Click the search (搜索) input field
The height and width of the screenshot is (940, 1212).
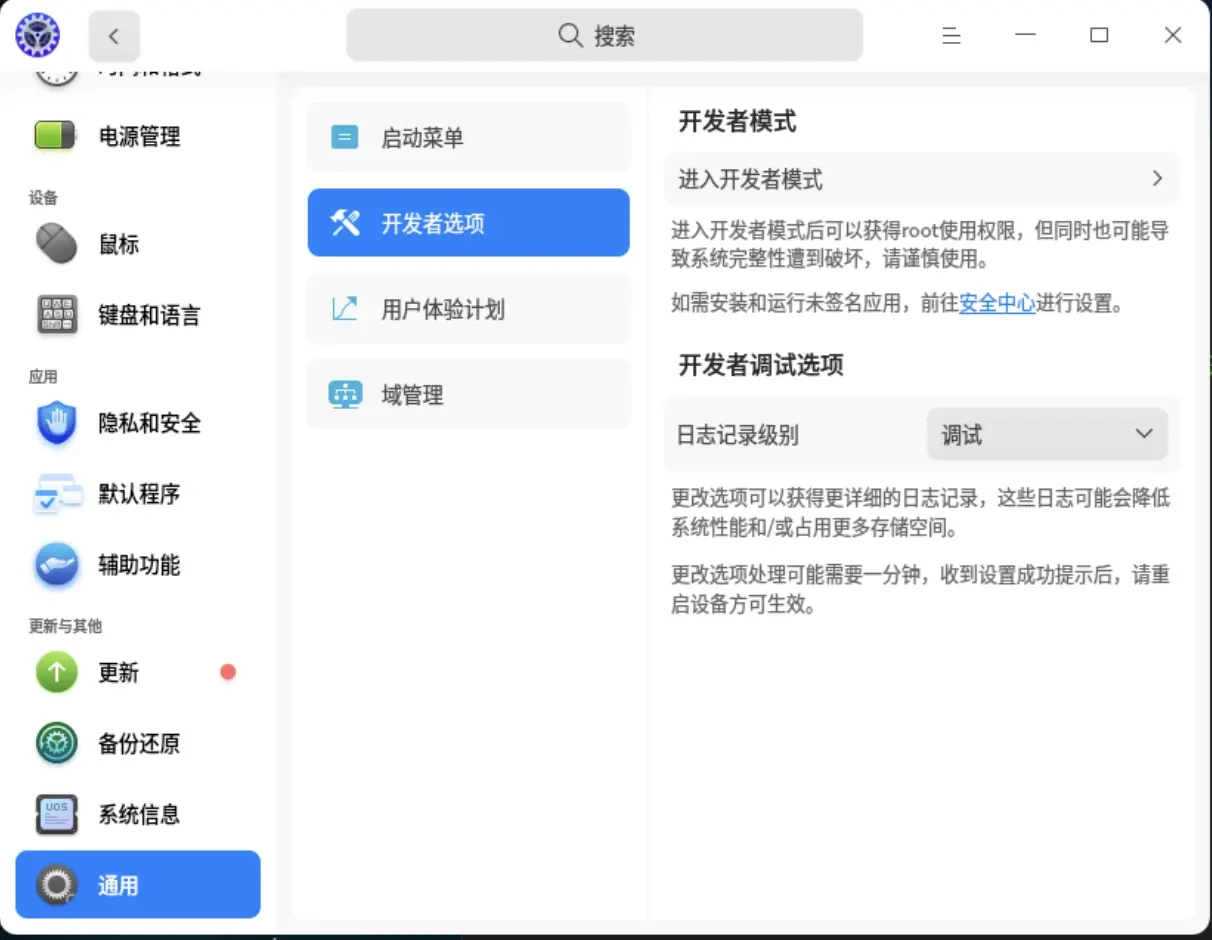tap(604, 36)
